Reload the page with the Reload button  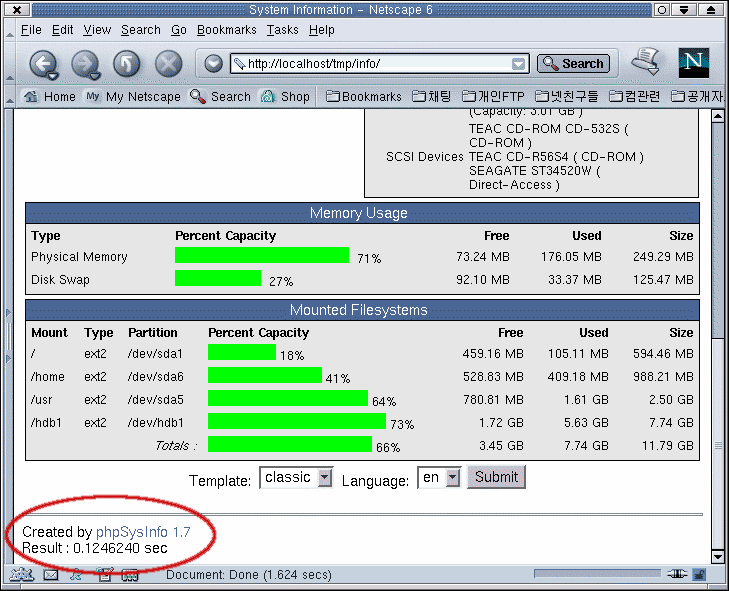[x=127, y=64]
